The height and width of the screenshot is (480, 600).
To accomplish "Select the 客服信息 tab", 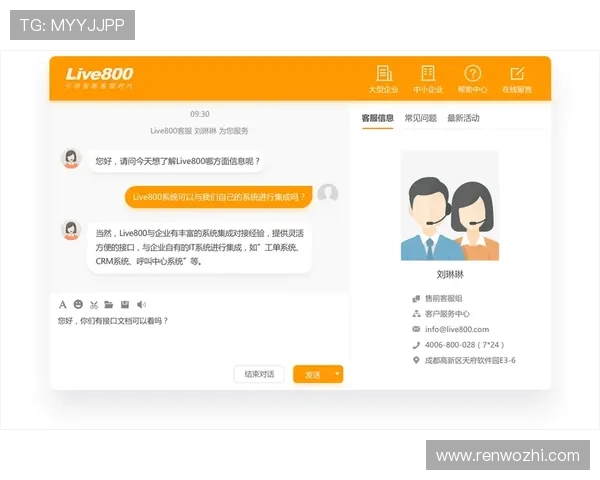I will point(377,118).
